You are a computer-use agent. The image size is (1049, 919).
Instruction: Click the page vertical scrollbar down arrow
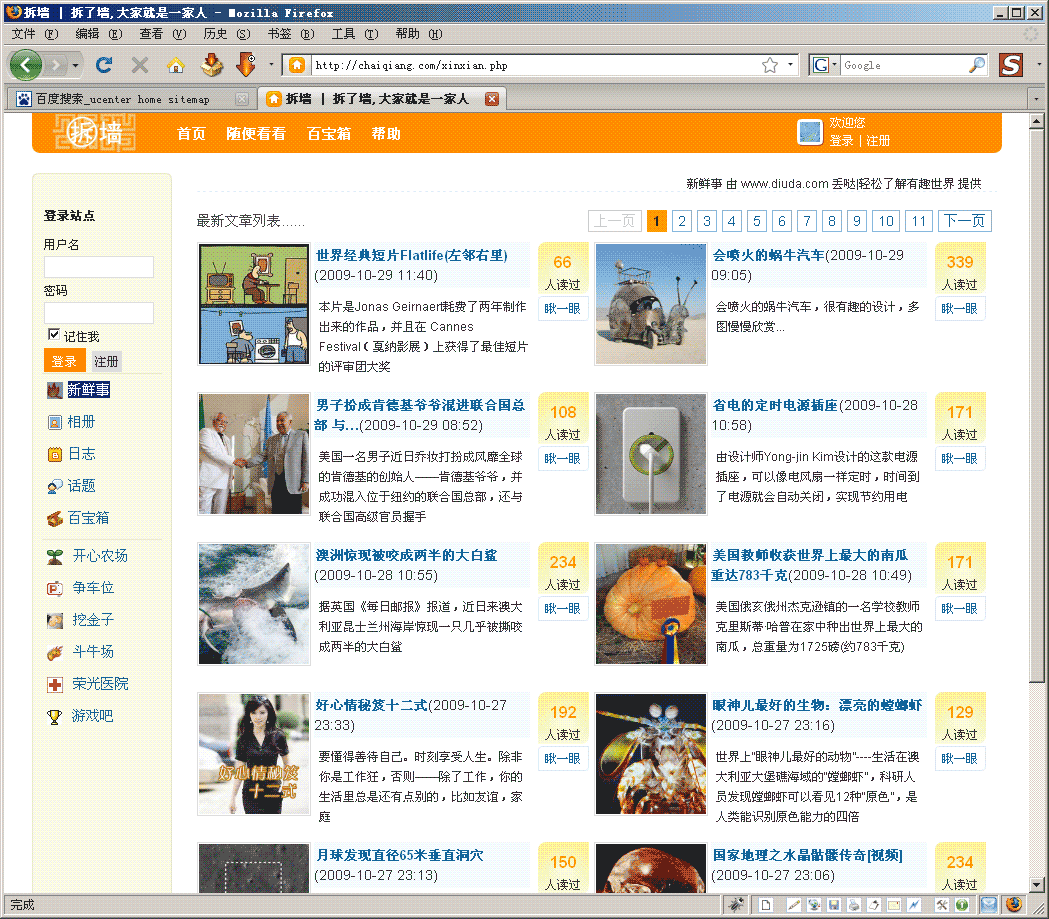pos(1036,885)
